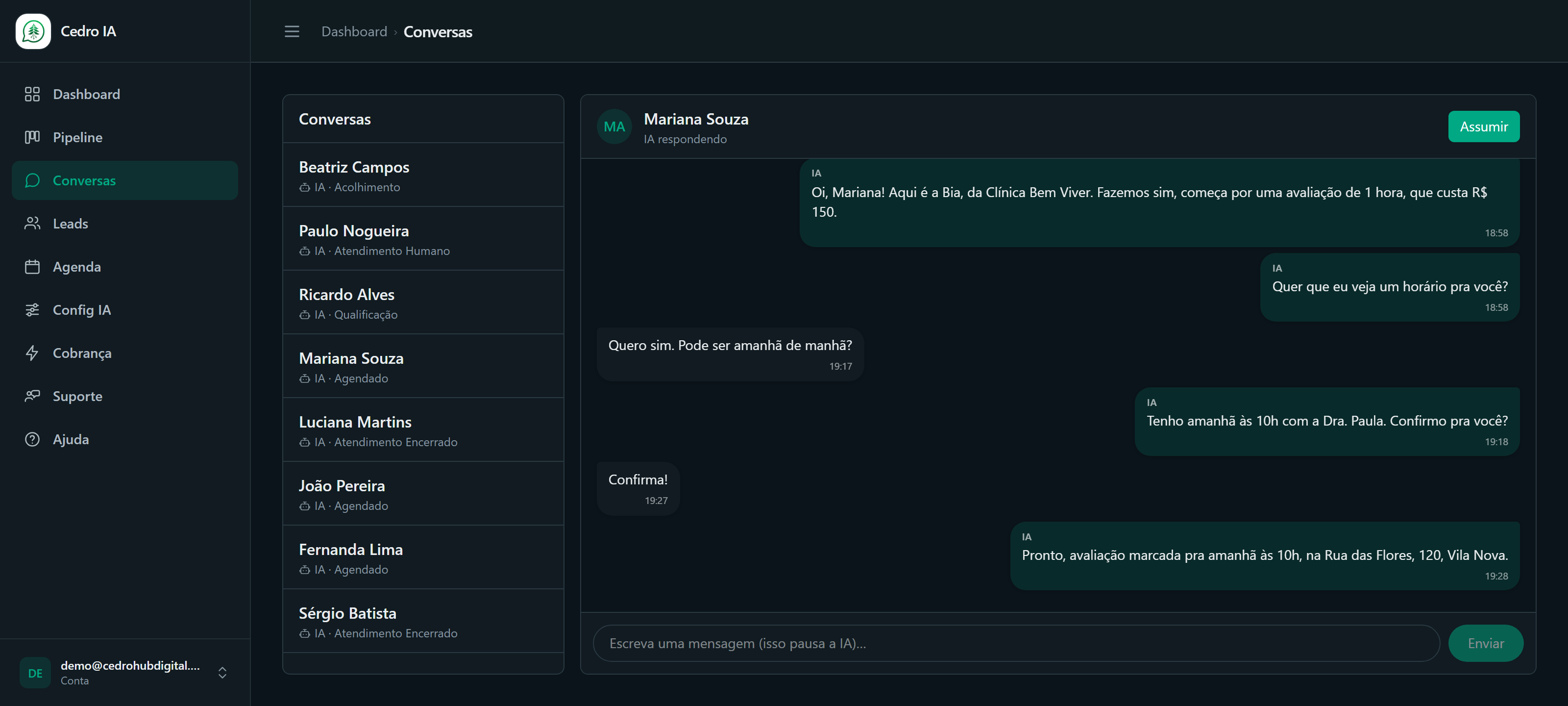
Task: Click bot icon under Ricardo Alves
Action: click(304, 315)
